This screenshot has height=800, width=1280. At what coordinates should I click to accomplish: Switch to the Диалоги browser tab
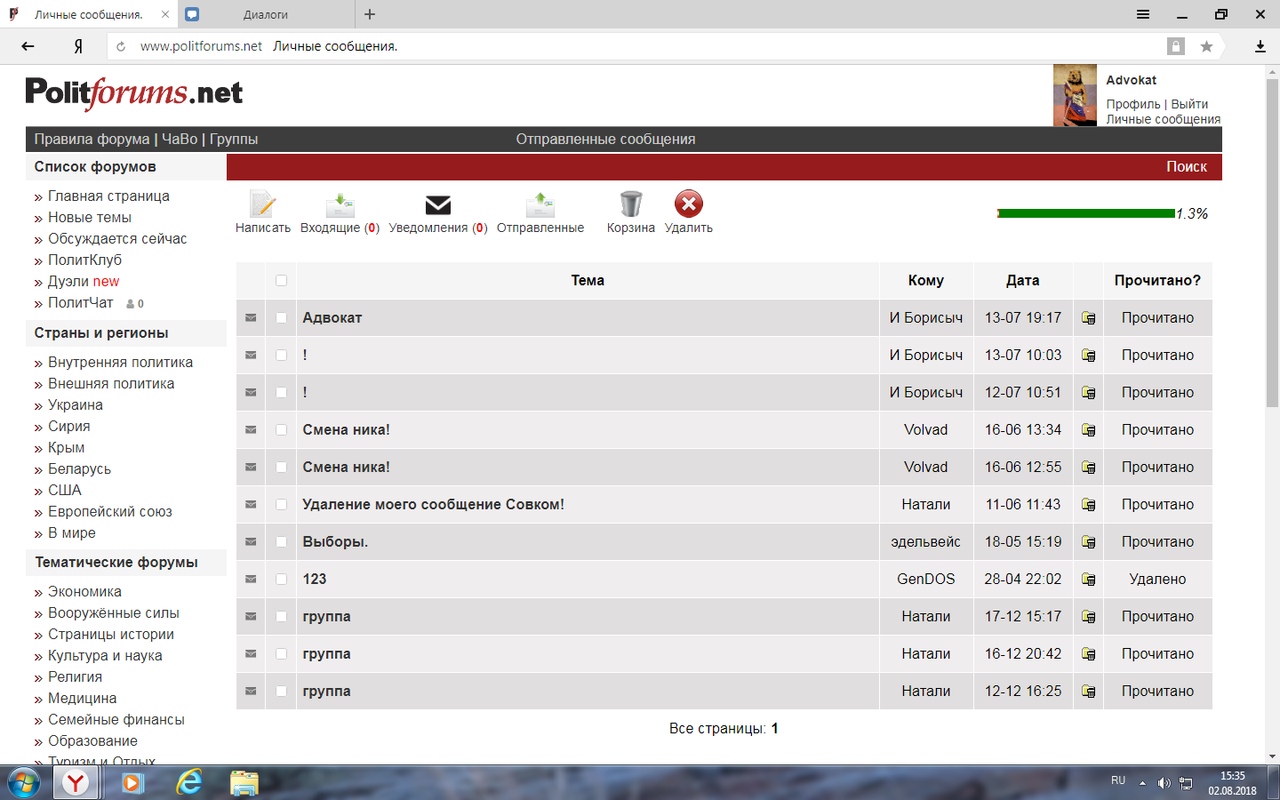pyautogui.click(x=265, y=15)
